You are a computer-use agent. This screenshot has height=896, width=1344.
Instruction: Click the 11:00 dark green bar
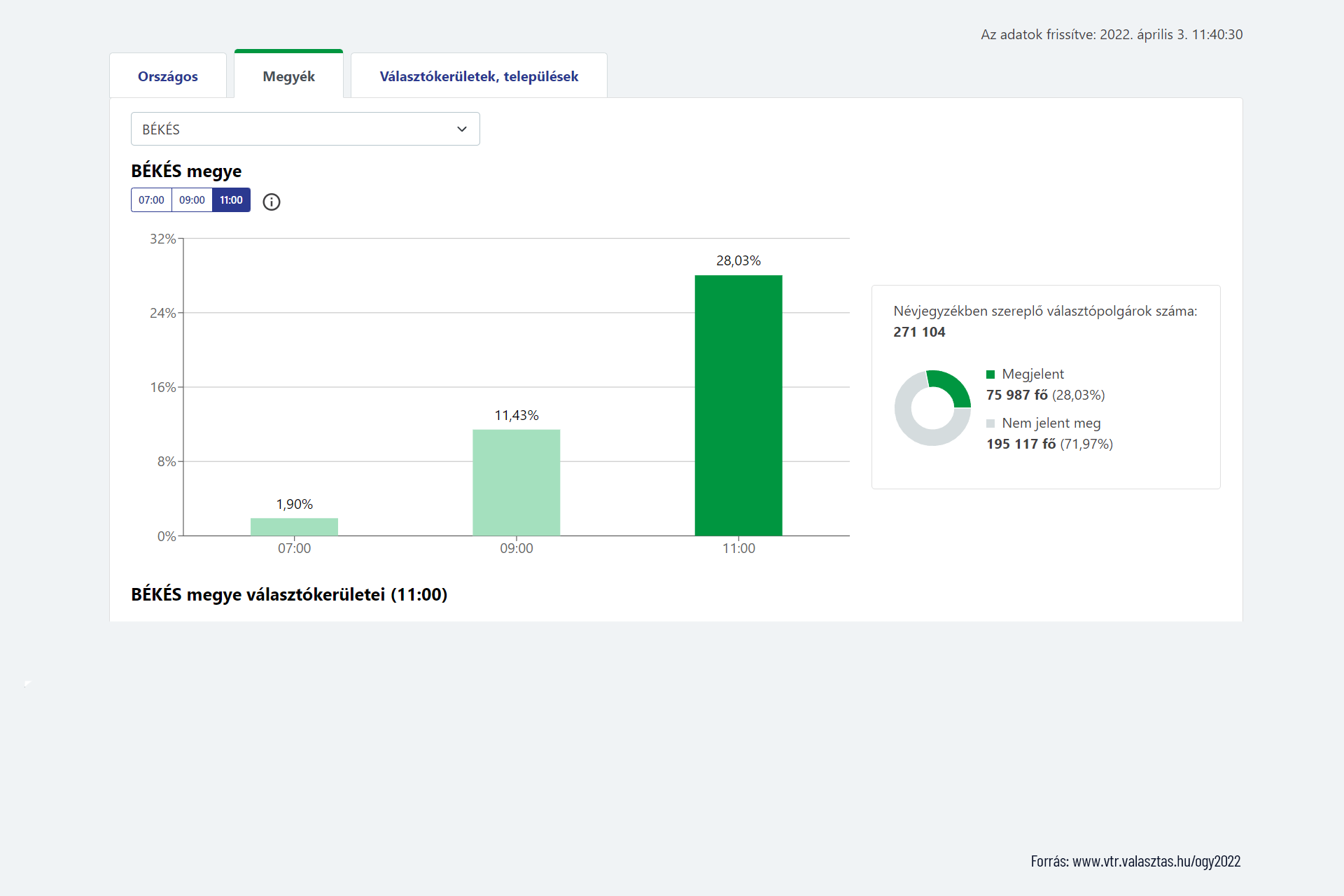pos(738,406)
